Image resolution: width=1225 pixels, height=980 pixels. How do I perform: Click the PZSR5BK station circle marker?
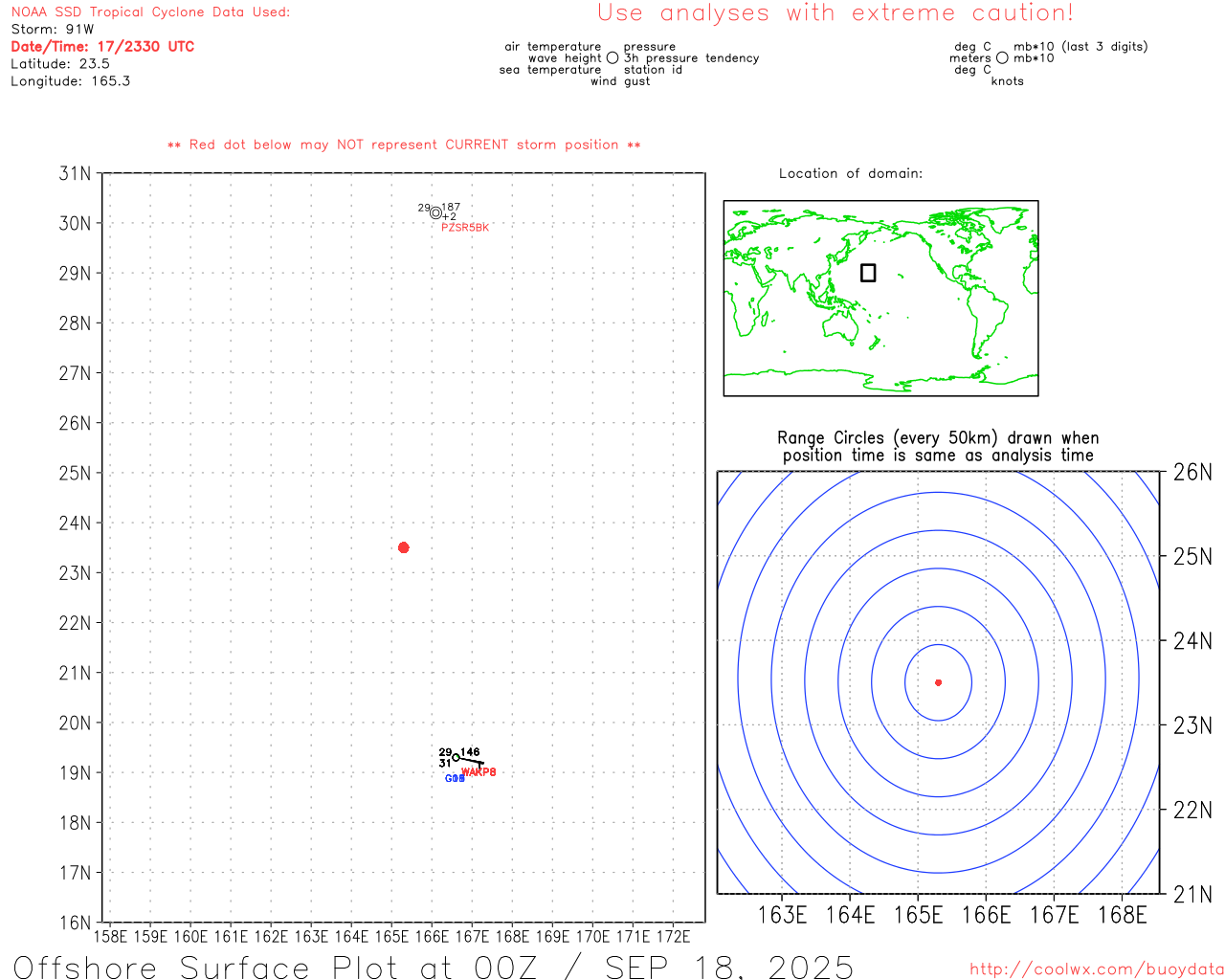[x=435, y=212]
